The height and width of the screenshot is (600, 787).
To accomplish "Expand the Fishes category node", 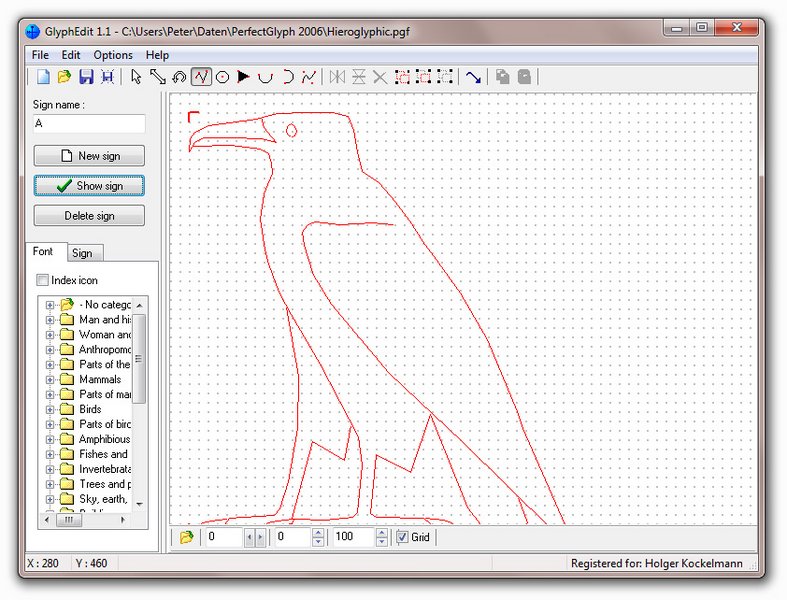I will tap(50, 455).
